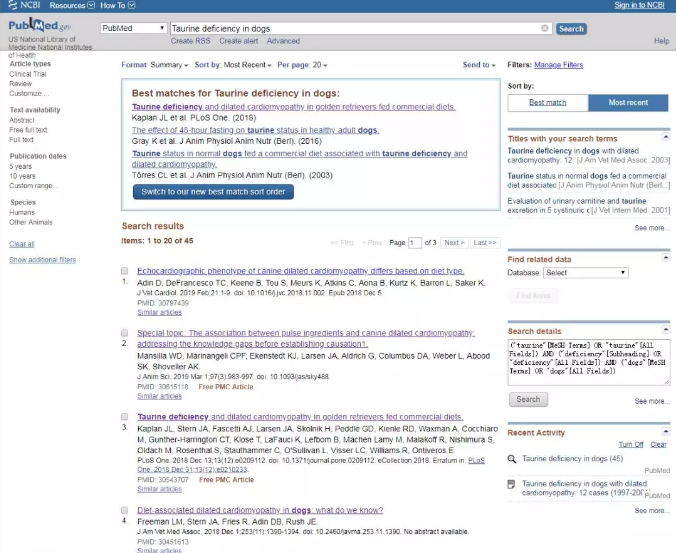Click Clear all filters link
The height and width of the screenshot is (553, 677).
(x=22, y=244)
